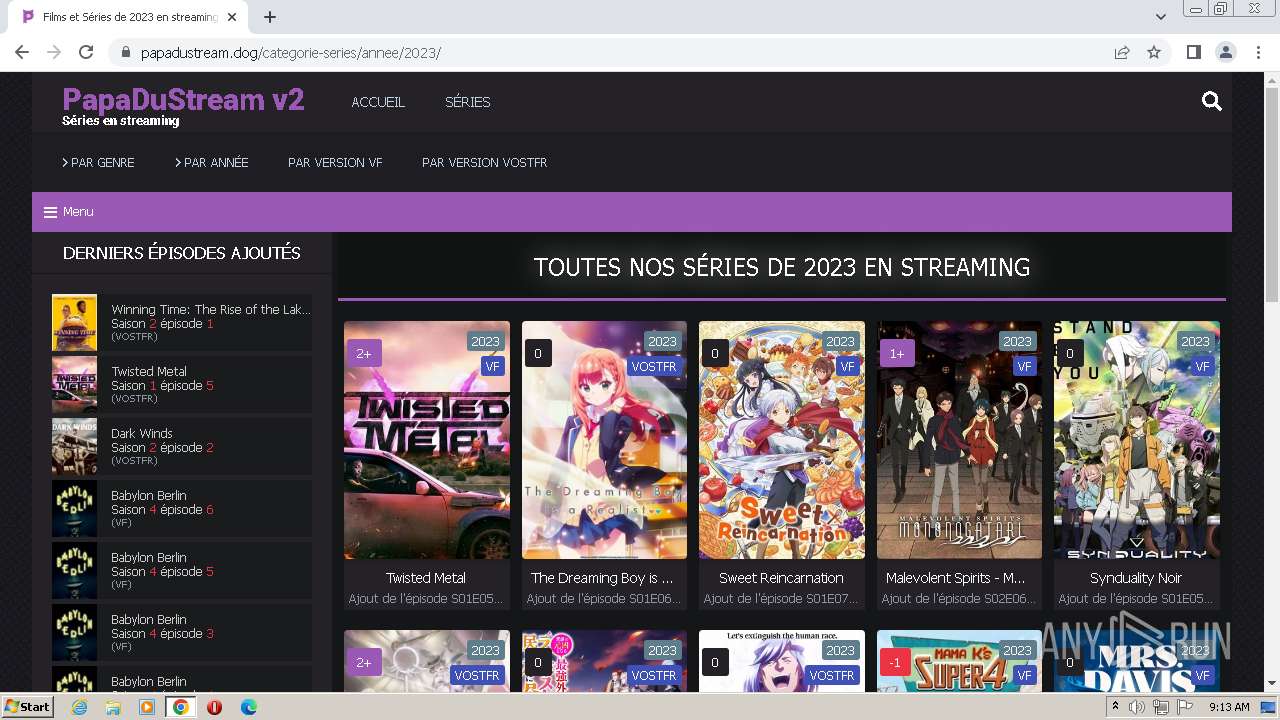Click the volume speaker tray icon
This screenshot has width=1280, height=720.
[x=1137, y=707]
